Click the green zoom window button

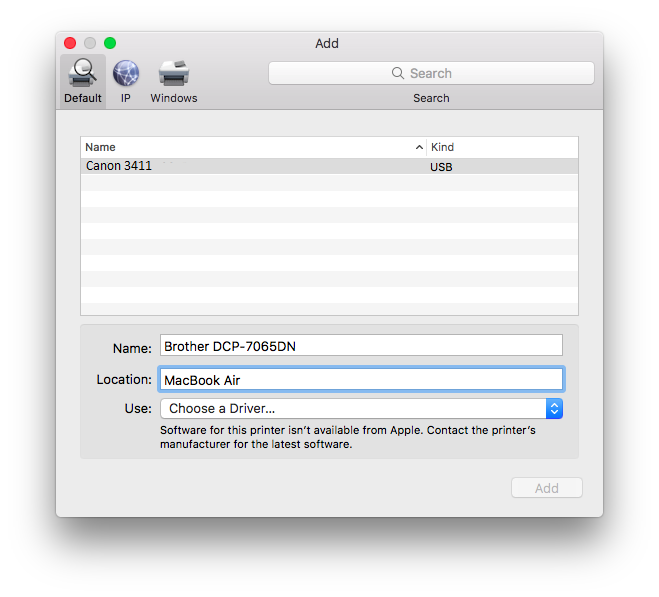[x=110, y=43]
